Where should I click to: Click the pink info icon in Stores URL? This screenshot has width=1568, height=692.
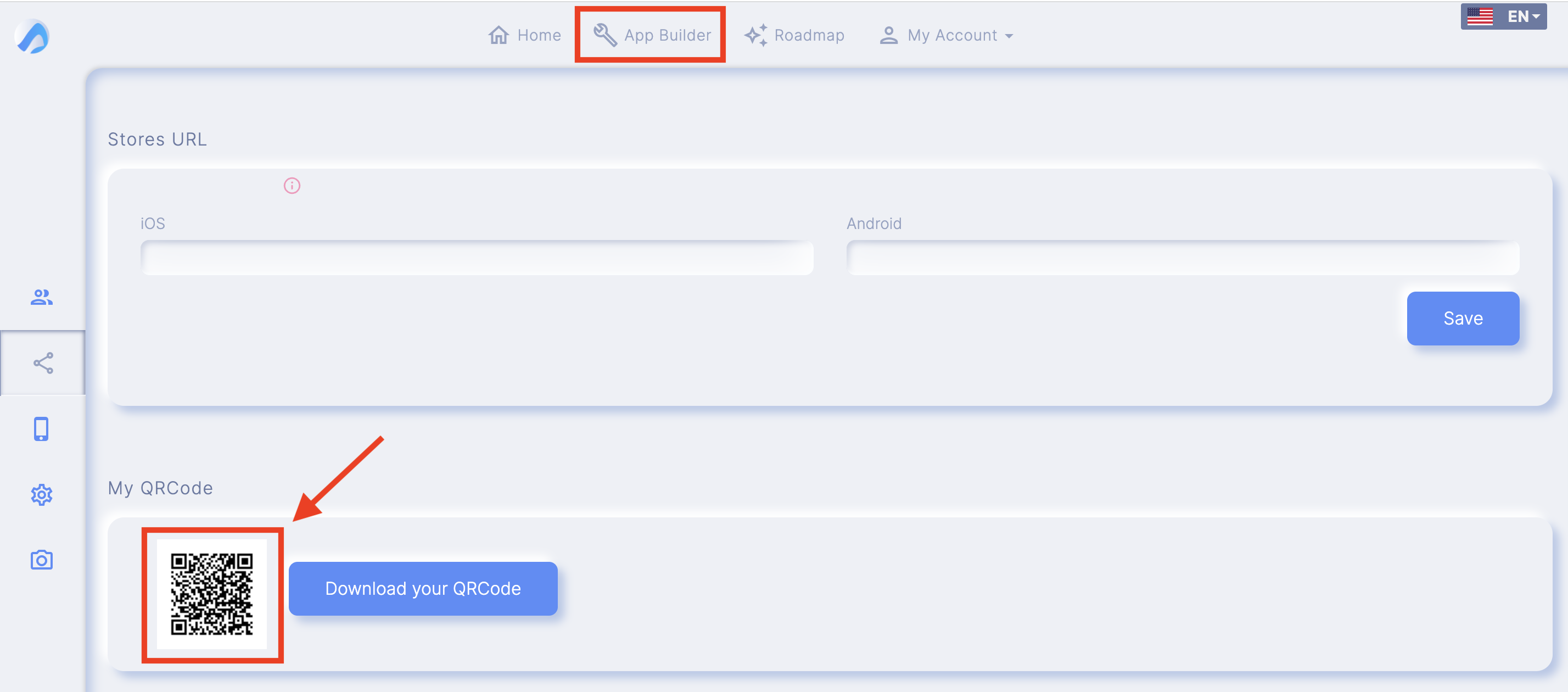(292, 186)
